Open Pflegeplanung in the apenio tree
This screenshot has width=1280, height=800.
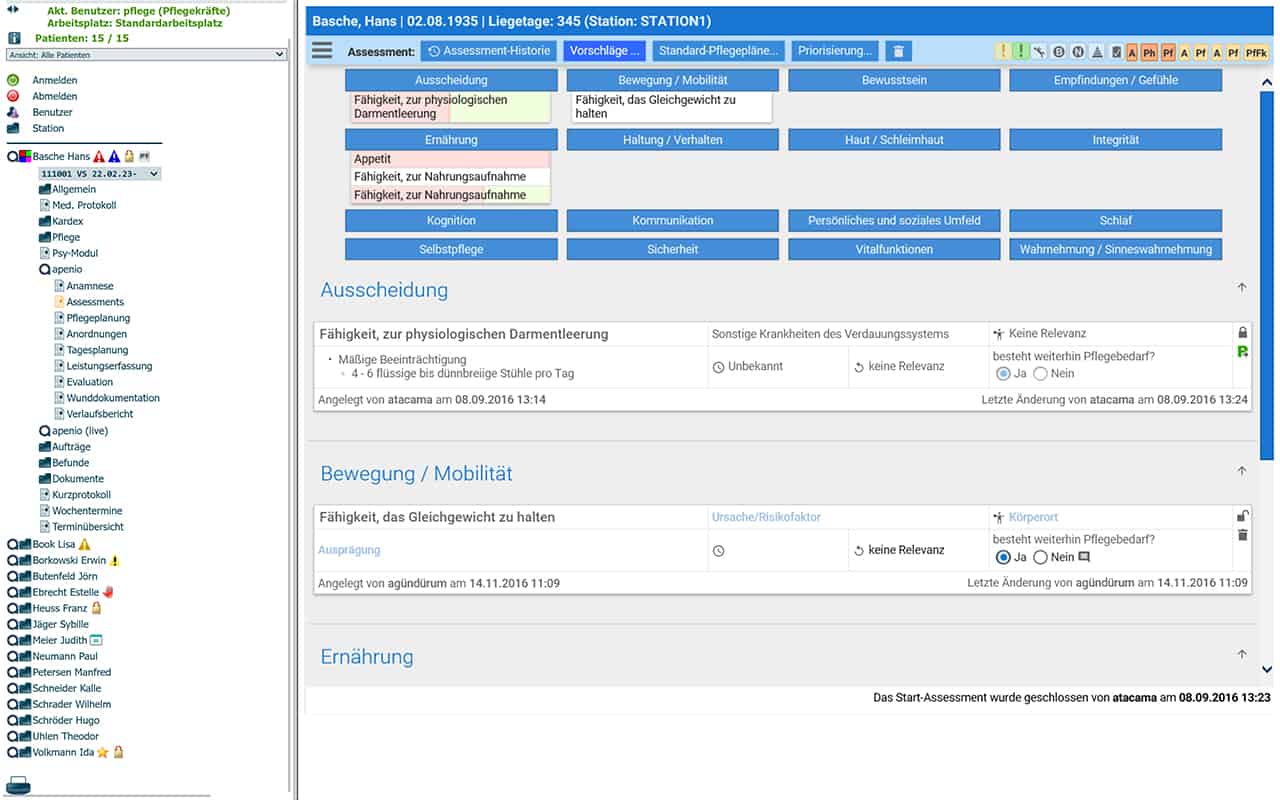[x=98, y=318]
